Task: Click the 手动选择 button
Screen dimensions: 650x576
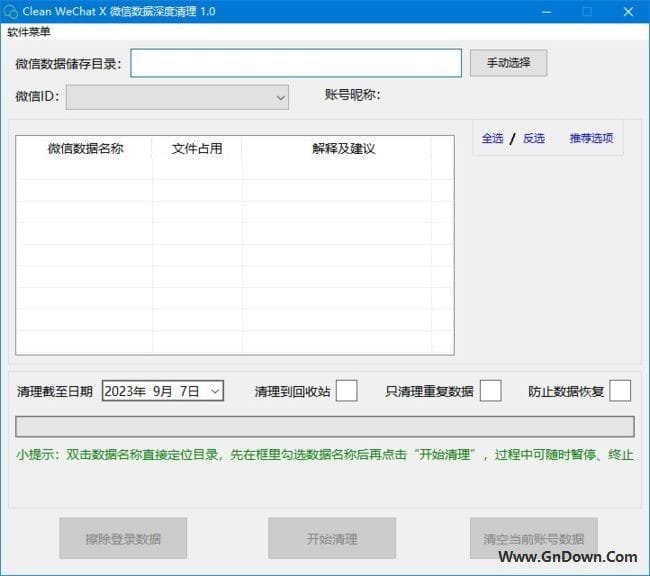Action: click(509, 63)
